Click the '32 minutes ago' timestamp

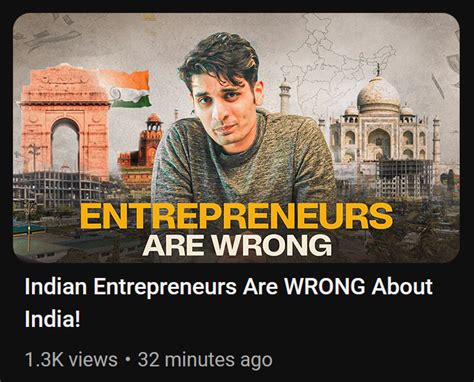tap(205, 360)
